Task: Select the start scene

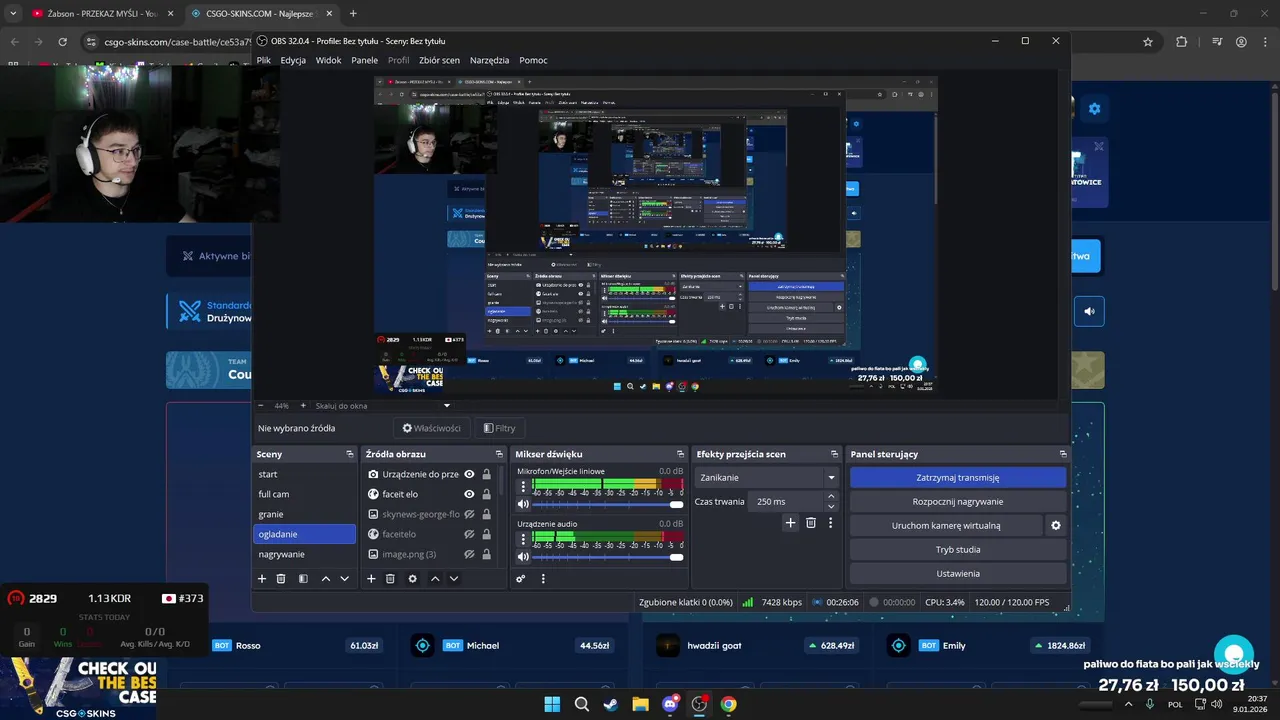Action: [305, 474]
